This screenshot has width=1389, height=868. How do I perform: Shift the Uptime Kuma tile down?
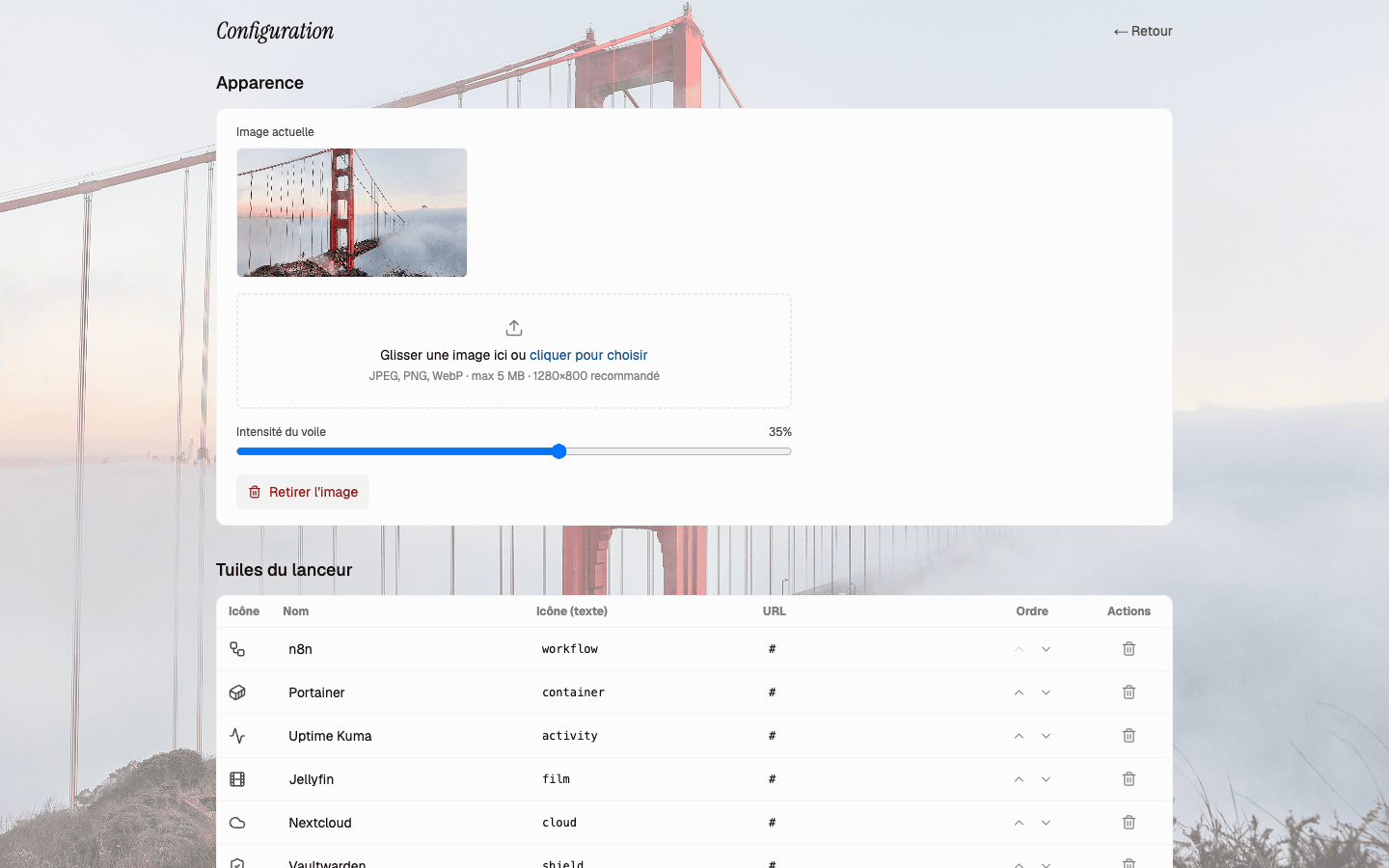(x=1046, y=736)
